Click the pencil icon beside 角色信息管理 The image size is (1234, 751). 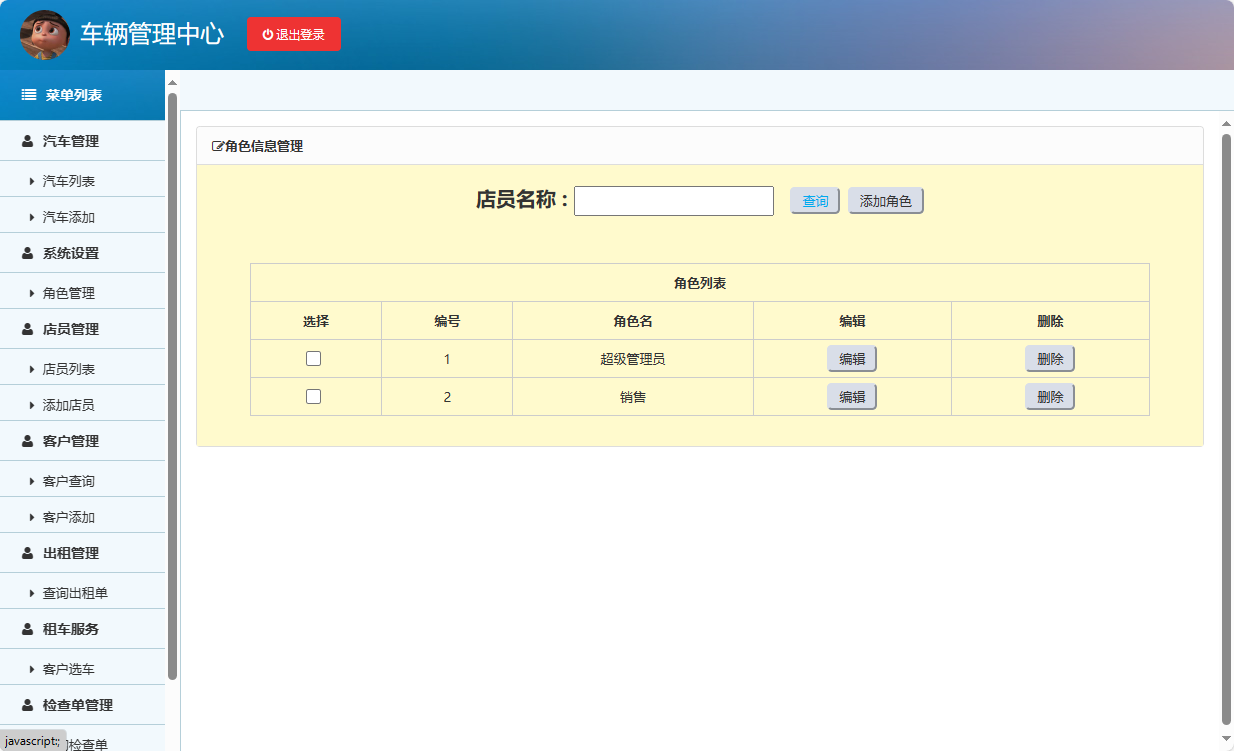pos(217,145)
